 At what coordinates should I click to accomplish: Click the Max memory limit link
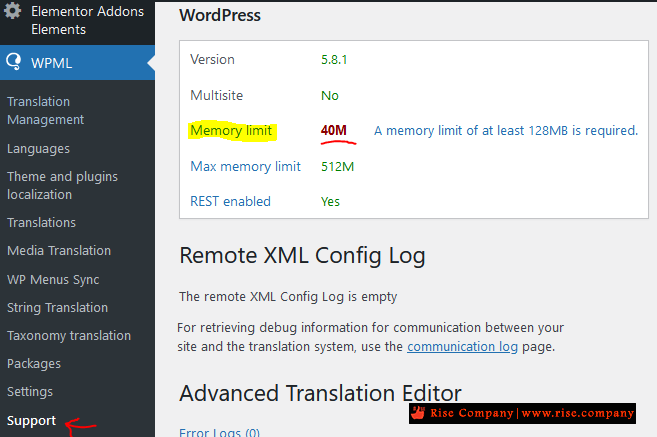click(246, 166)
